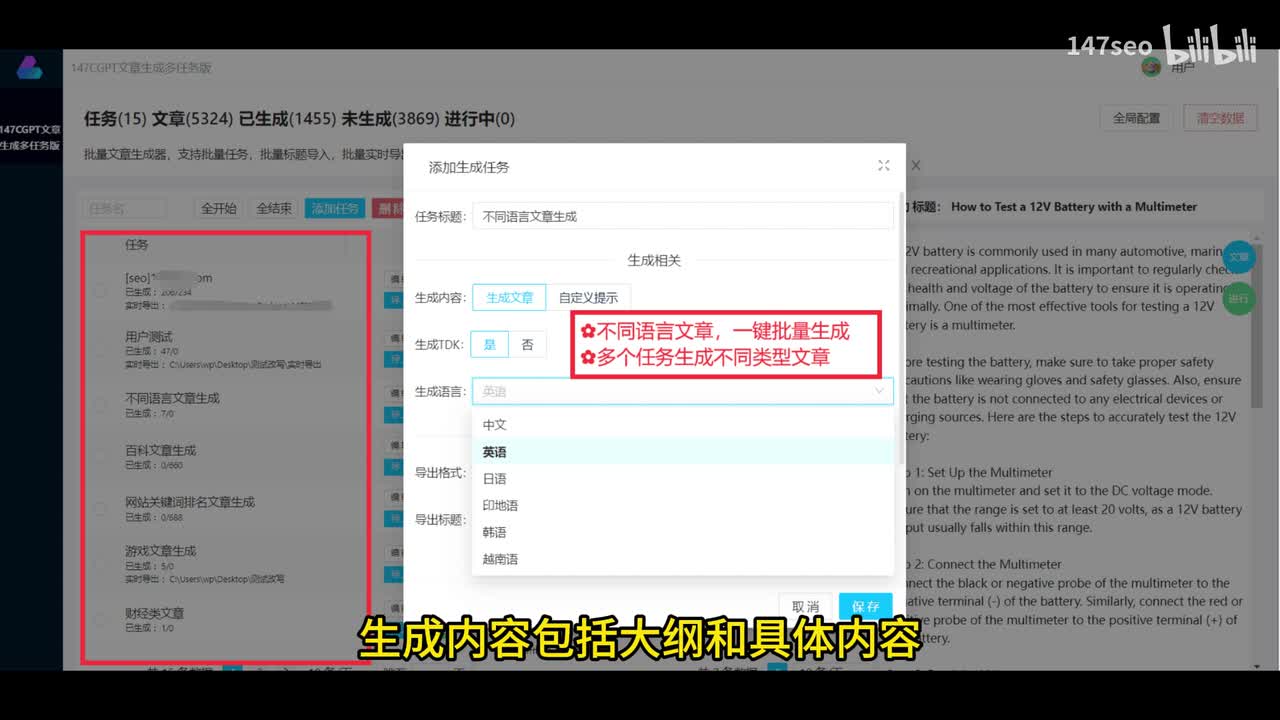Close the article preview panel with X
The height and width of the screenshot is (720, 1280).
(915, 166)
